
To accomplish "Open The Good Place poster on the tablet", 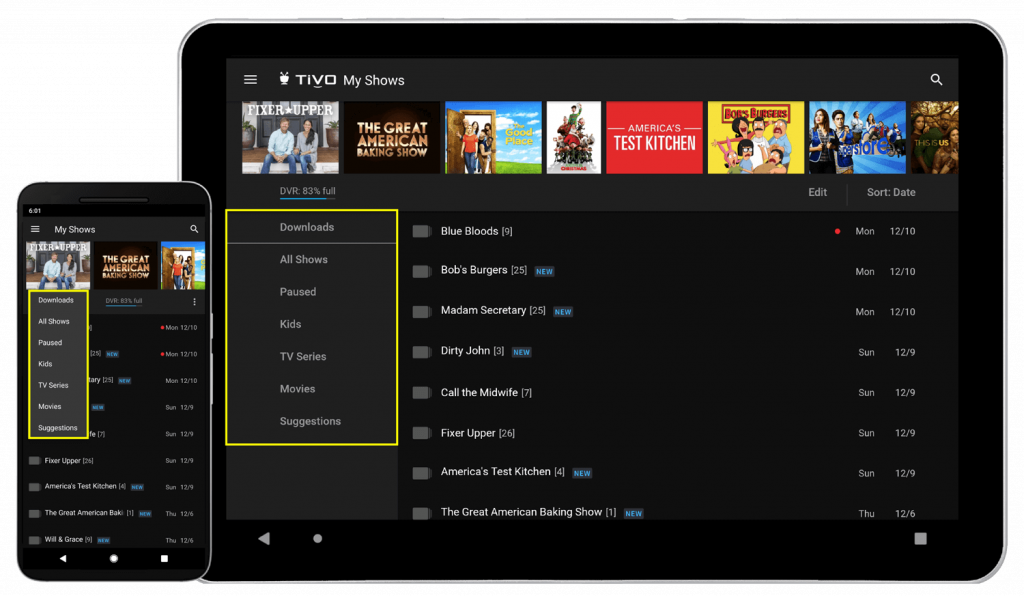I will pos(493,138).
